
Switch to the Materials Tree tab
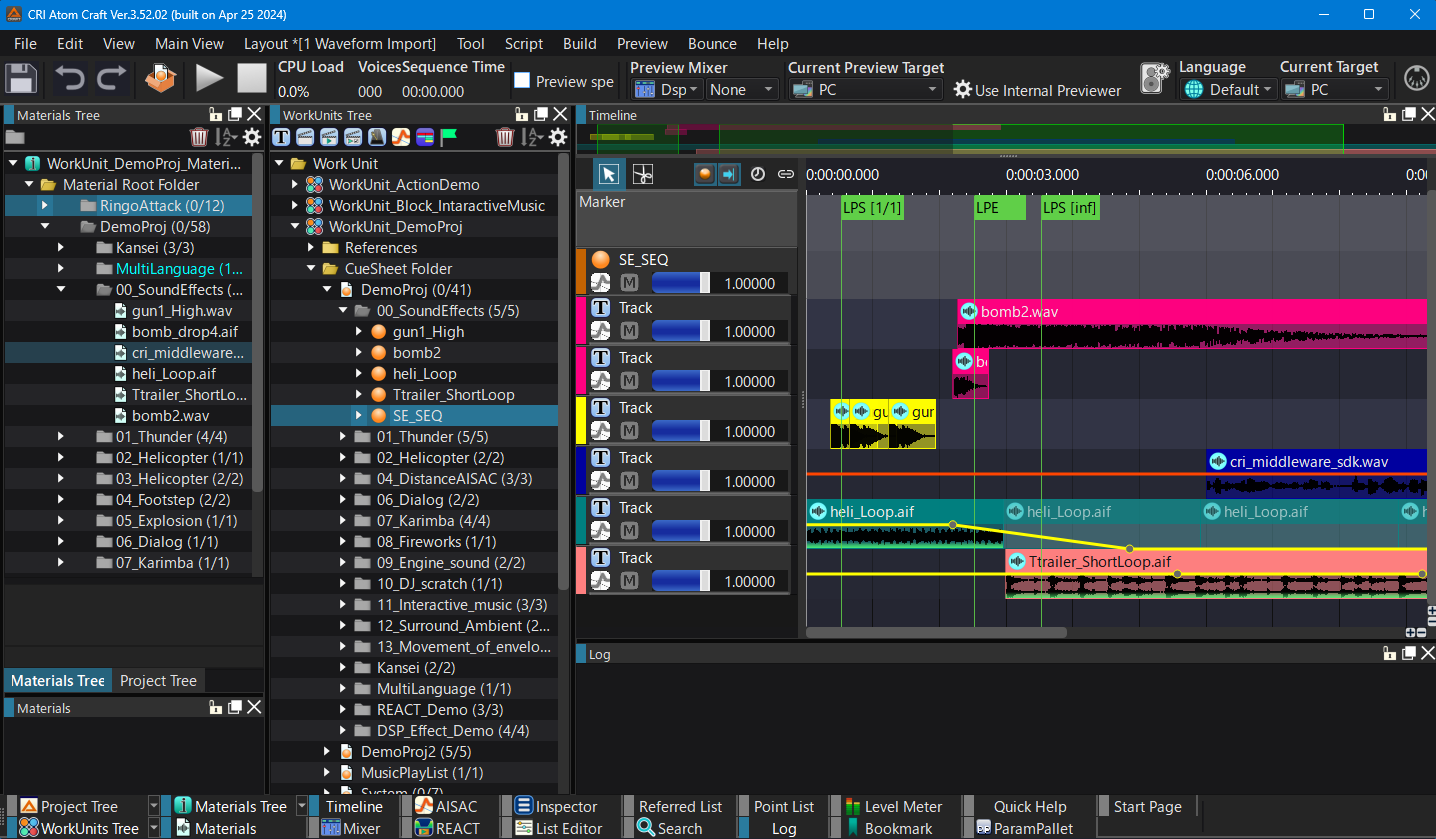(x=57, y=680)
